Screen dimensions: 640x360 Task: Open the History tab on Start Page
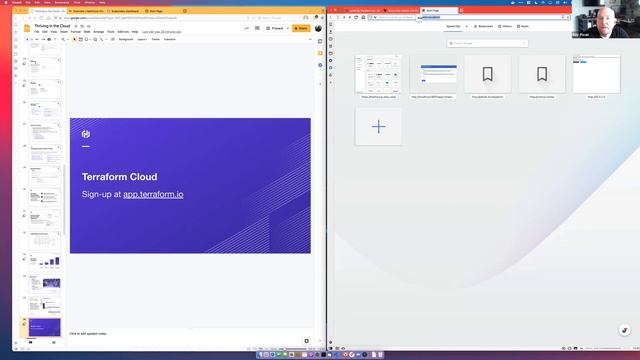(505, 27)
